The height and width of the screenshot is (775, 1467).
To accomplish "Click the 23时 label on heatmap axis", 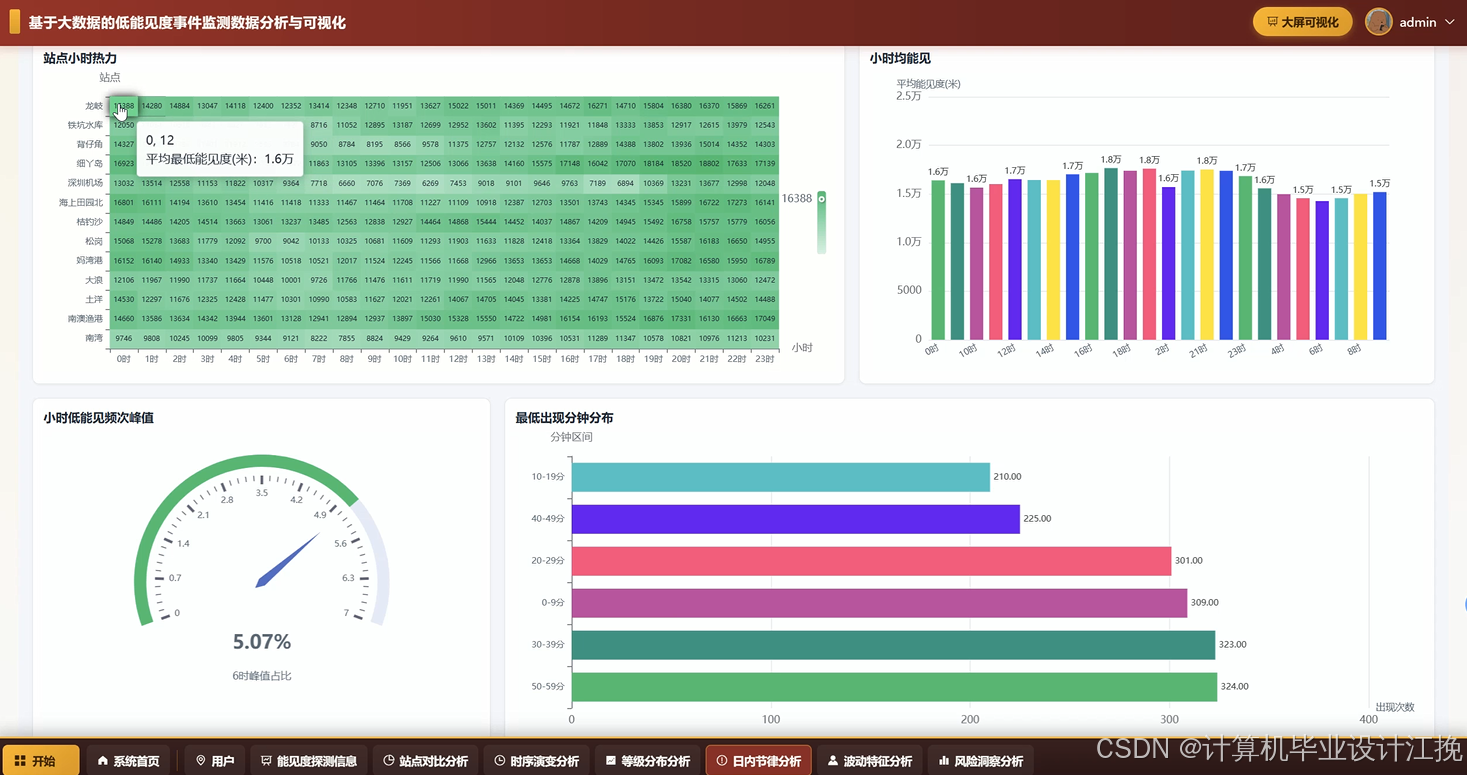I will 765,359.
